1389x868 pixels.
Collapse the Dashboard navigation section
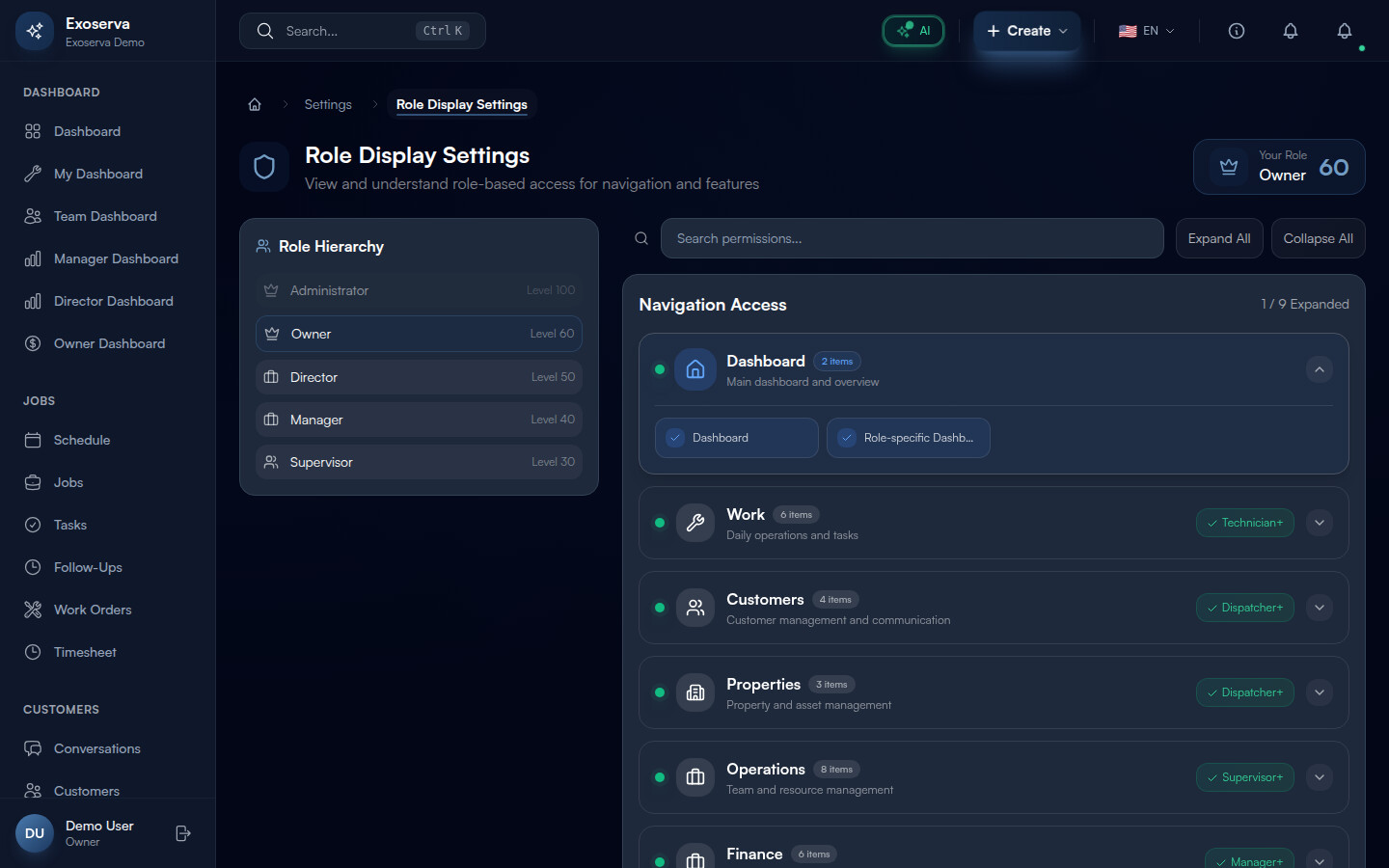click(1319, 369)
